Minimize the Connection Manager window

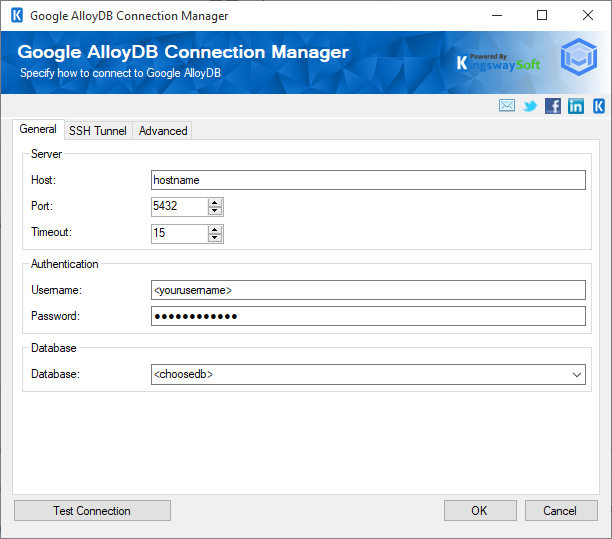(x=496, y=16)
